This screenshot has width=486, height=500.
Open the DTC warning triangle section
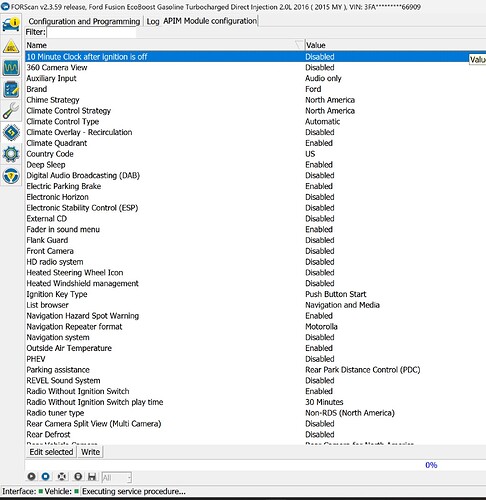click(x=11, y=47)
